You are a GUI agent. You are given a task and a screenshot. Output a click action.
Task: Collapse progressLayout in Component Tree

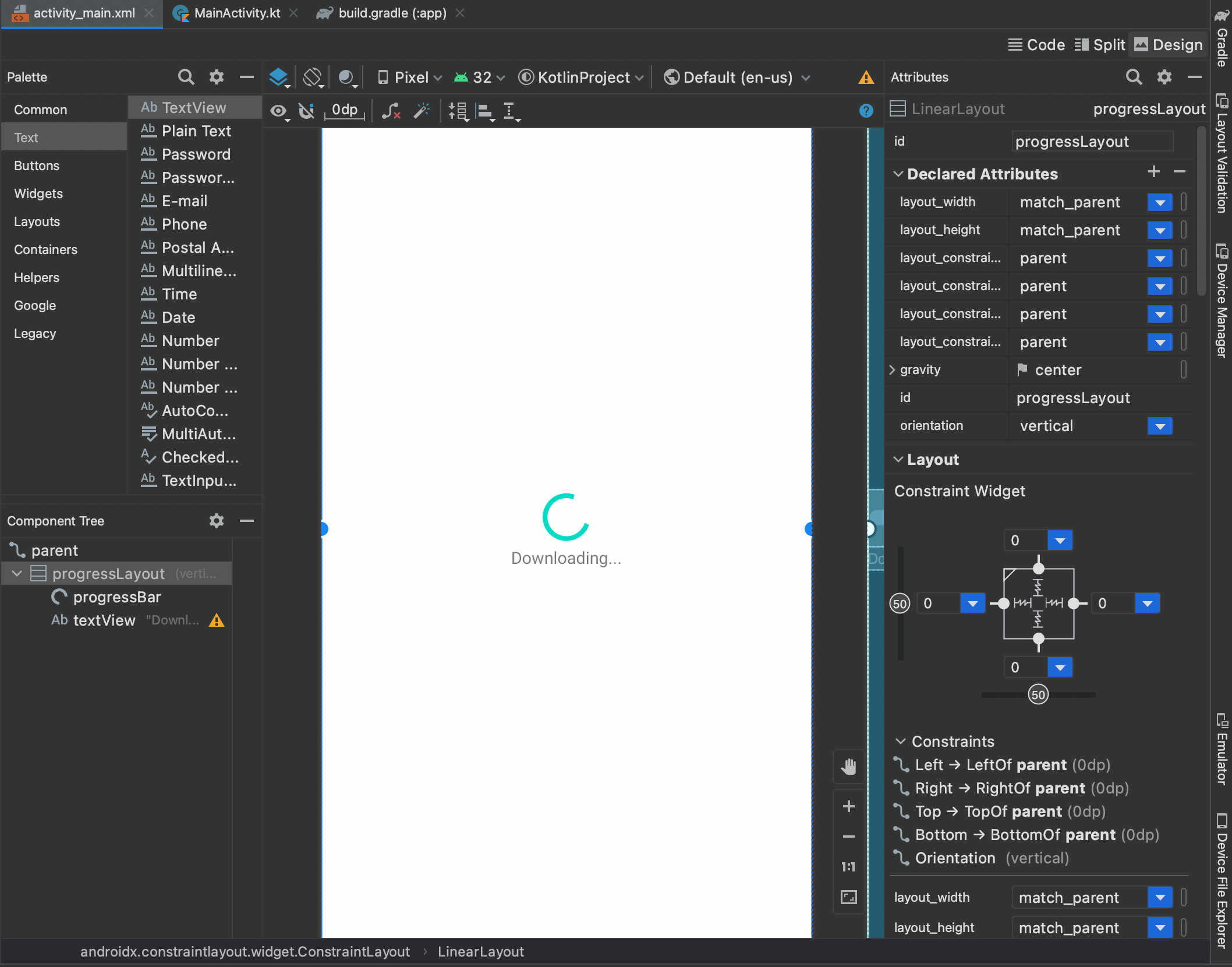(17, 574)
